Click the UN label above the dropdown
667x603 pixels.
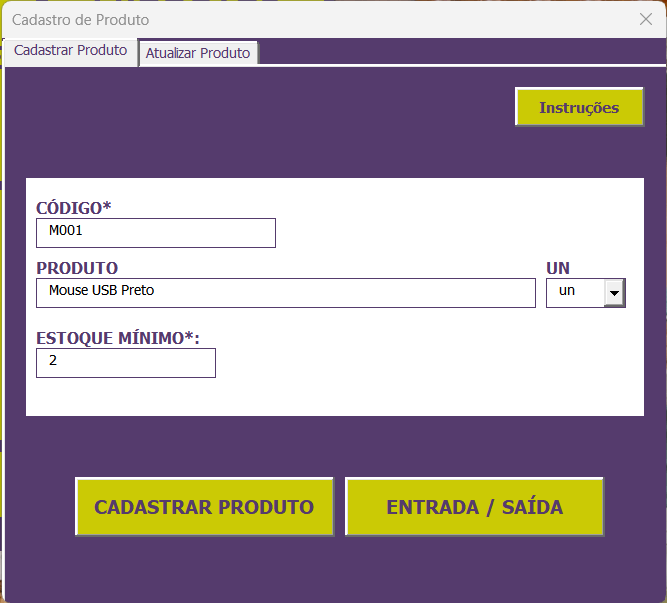pyautogui.click(x=558, y=268)
